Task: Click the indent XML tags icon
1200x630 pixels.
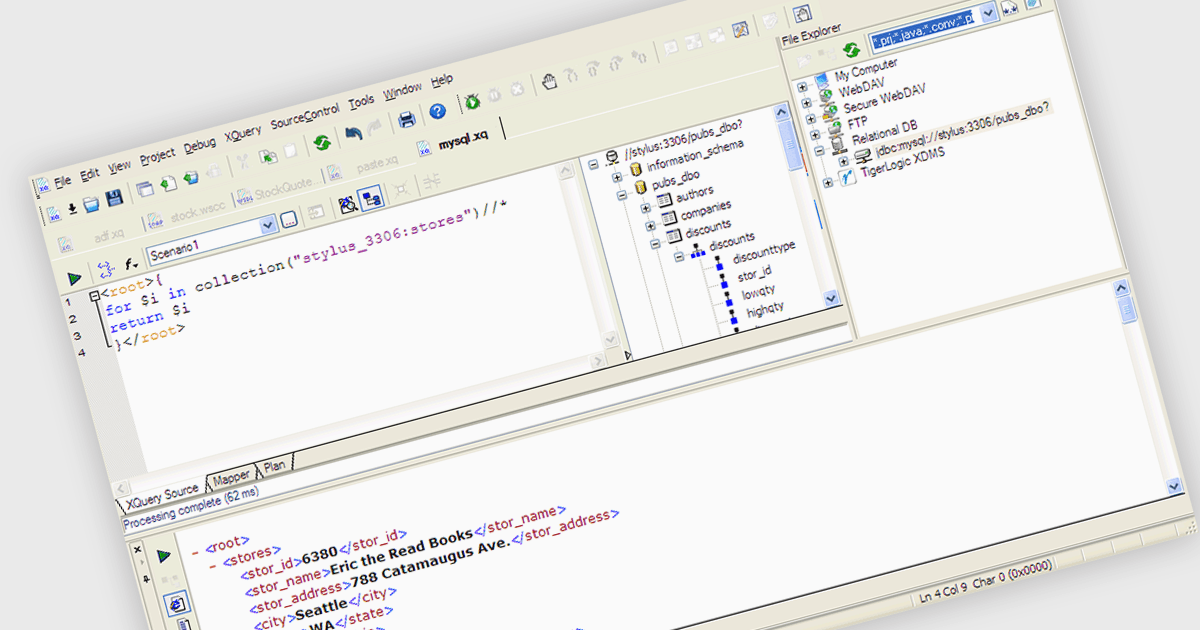Action: pyautogui.click(x=105, y=270)
